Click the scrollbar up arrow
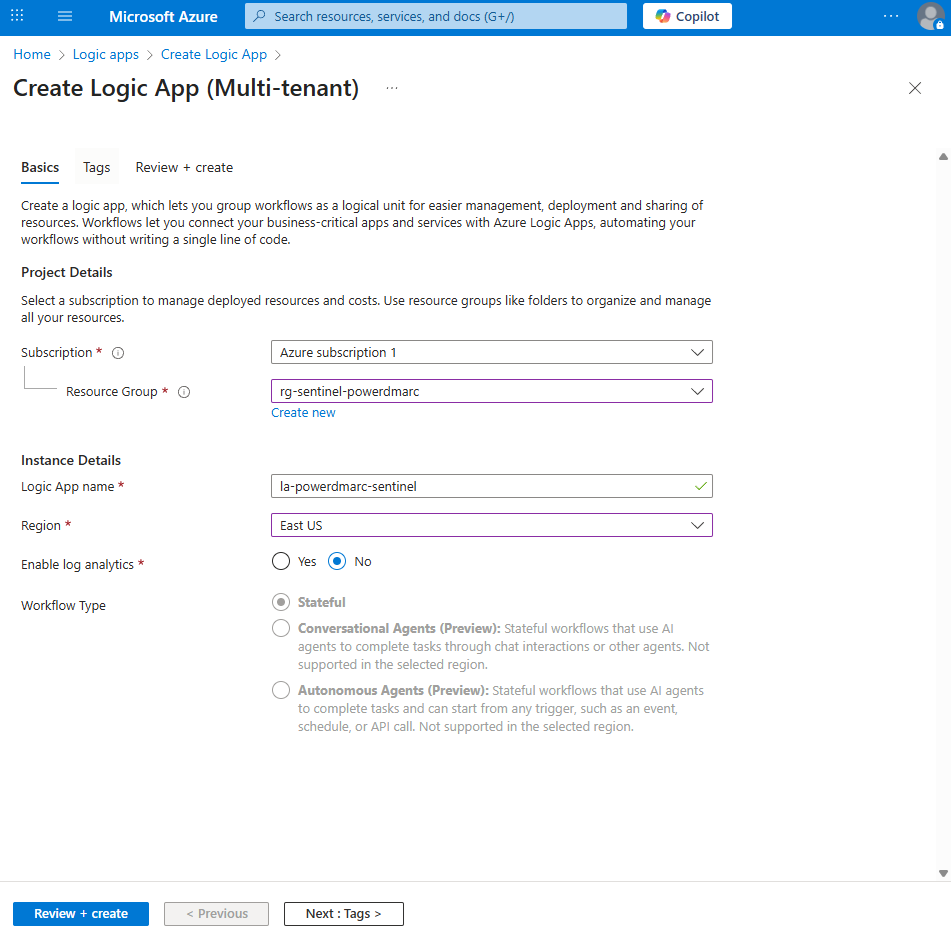The width and height of the screenshot is (951, 943). tap(943, 156)
